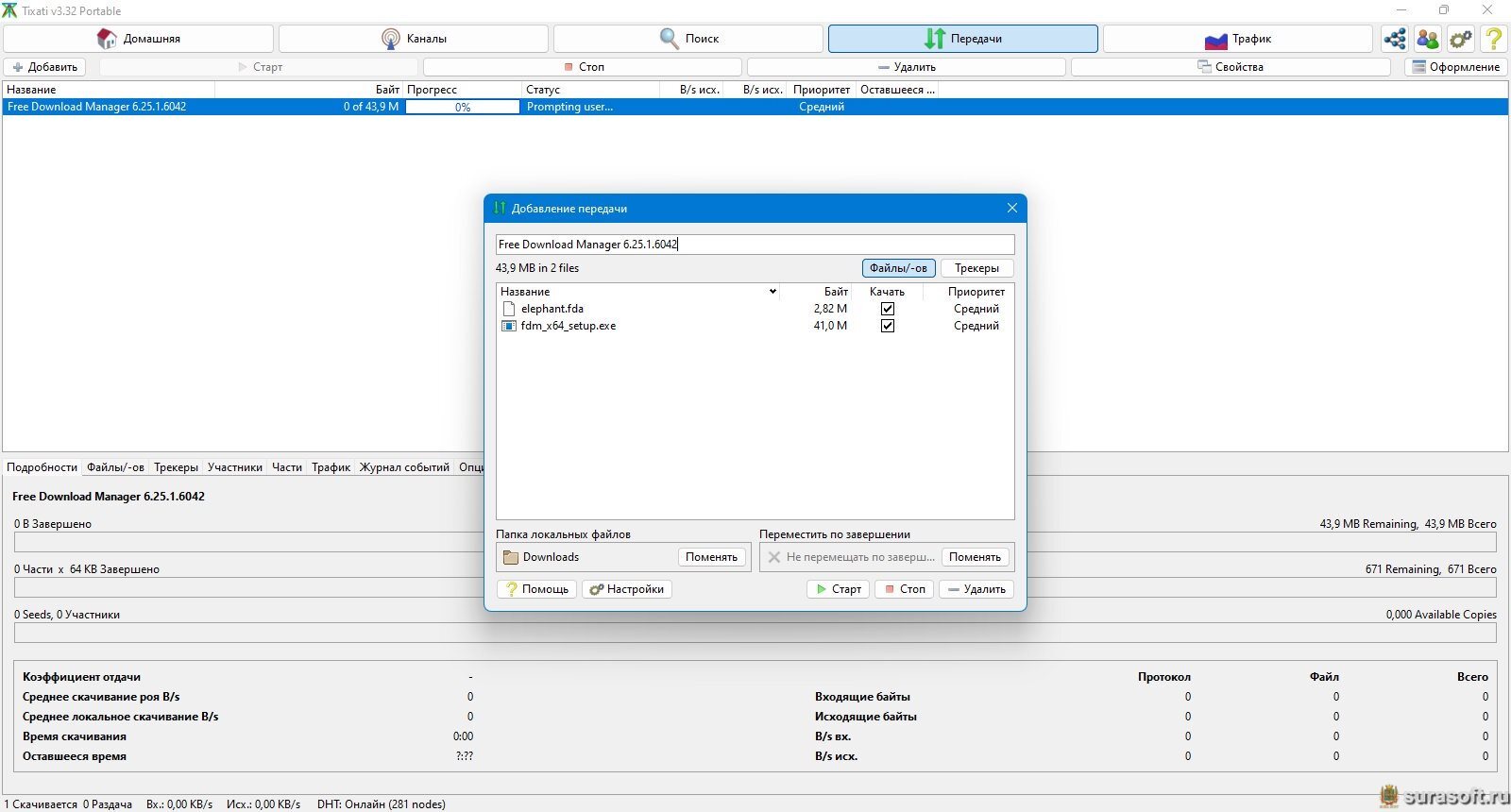Click the "Prompting user..." status cell
The image size is (1511, 812).
569,107
